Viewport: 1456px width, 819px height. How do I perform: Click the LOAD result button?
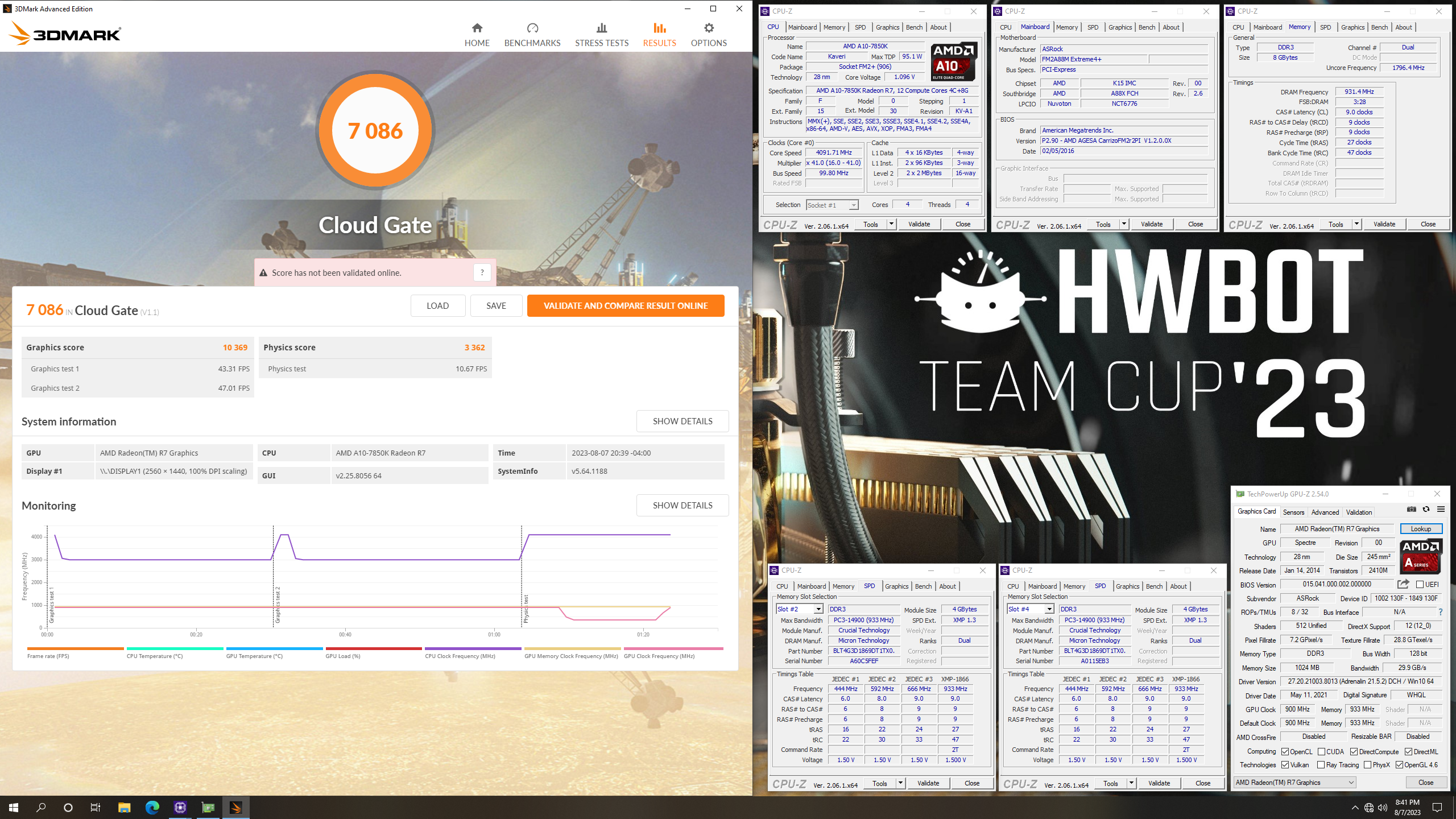(437, 305)
